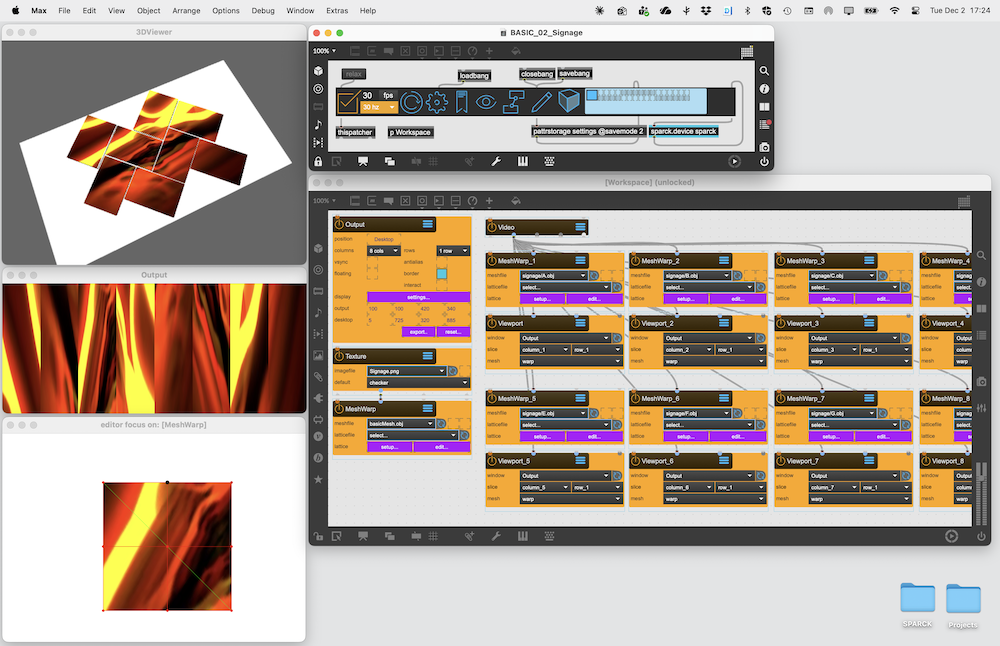Image resolution: width=1000 pixels, height=646 pixels.
Task: Click the purple 'settings...' button in Output
Action: tap(417, 297)
